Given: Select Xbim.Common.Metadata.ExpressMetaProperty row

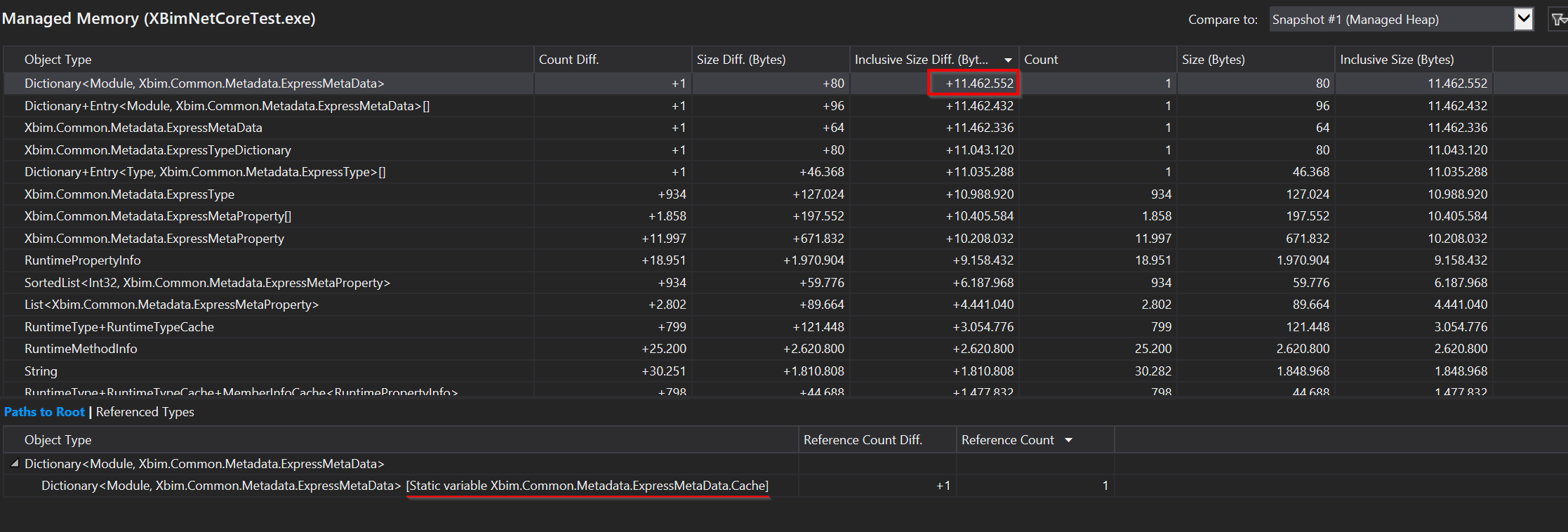Looking at the screenshot, I should [784, 239].
